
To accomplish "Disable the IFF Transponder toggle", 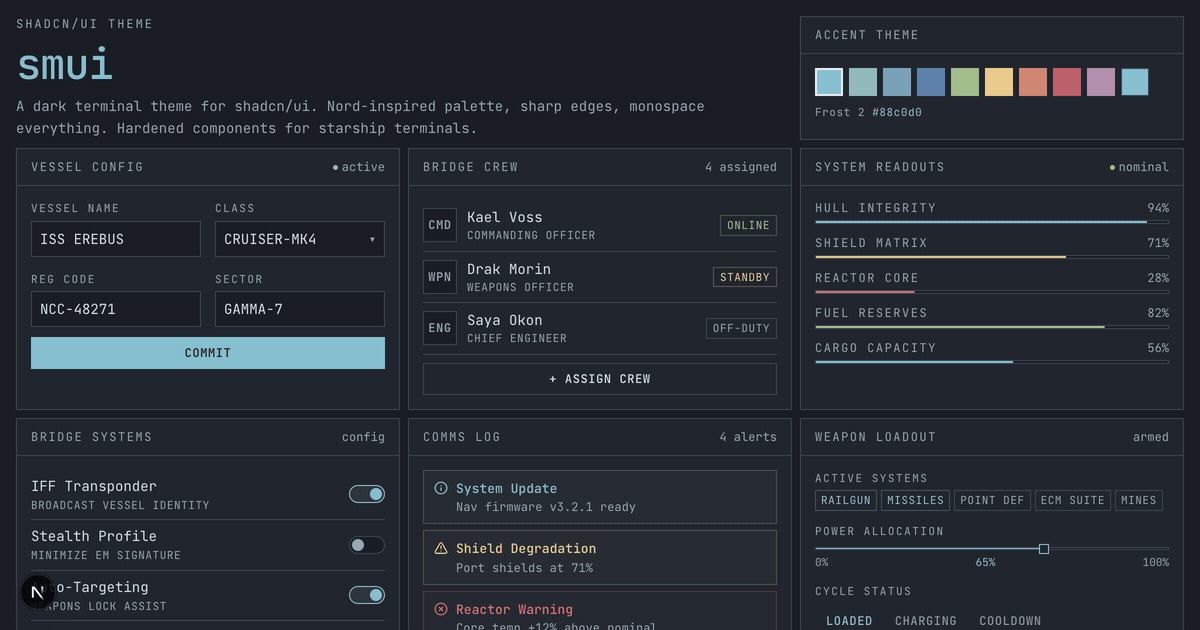I will (367, 494).
